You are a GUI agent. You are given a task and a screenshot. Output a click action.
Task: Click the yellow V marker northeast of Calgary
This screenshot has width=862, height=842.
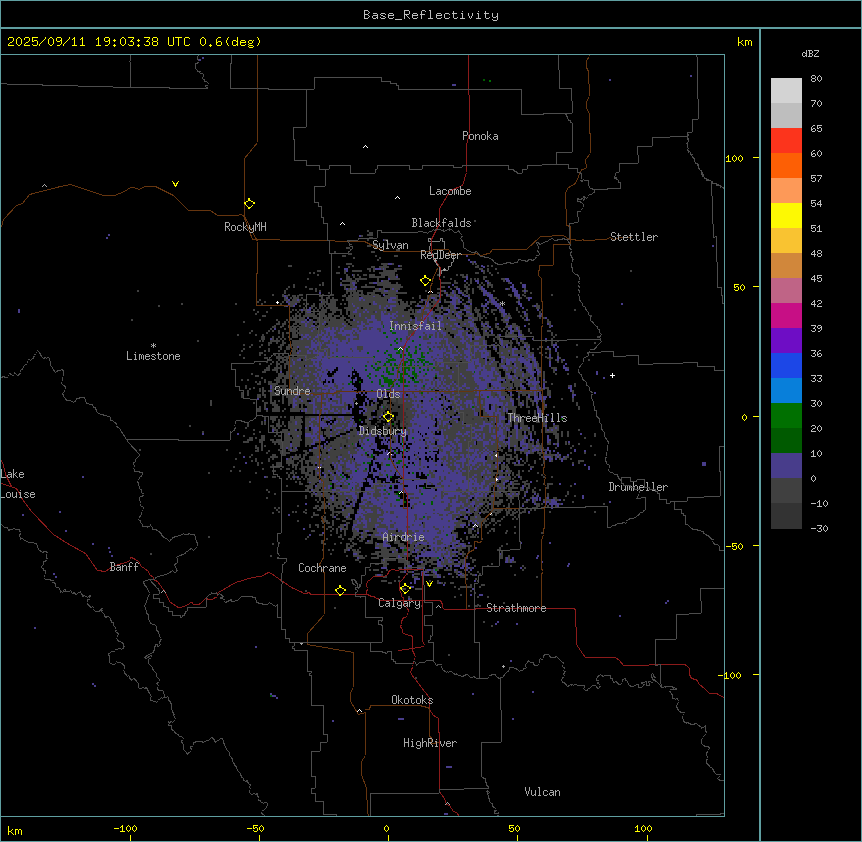(x=429, y=584)
